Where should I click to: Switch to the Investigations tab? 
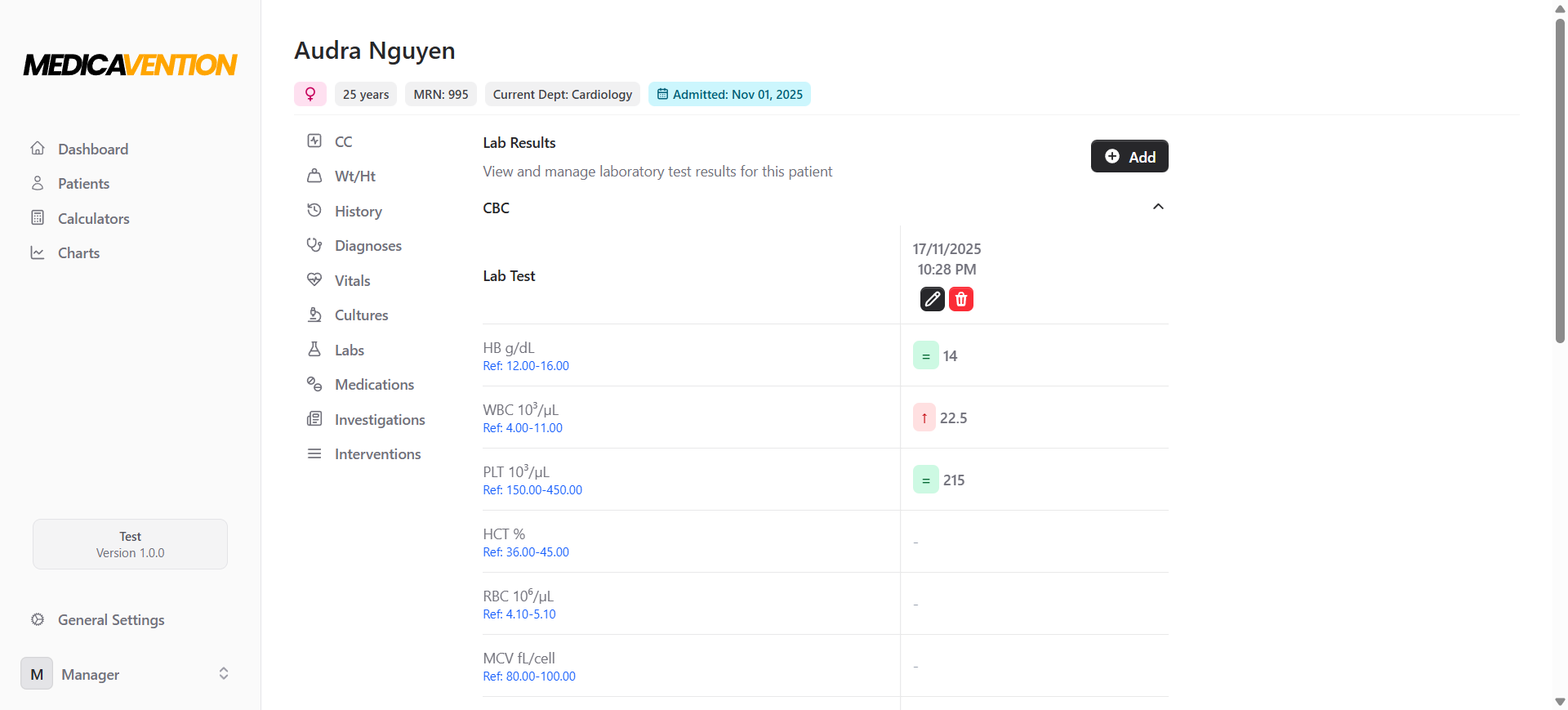[x=379, y=419]
